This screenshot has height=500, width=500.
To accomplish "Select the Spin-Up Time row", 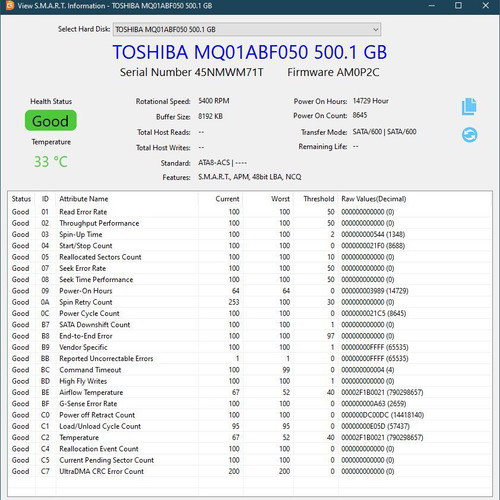I will [x=250, y=234].
